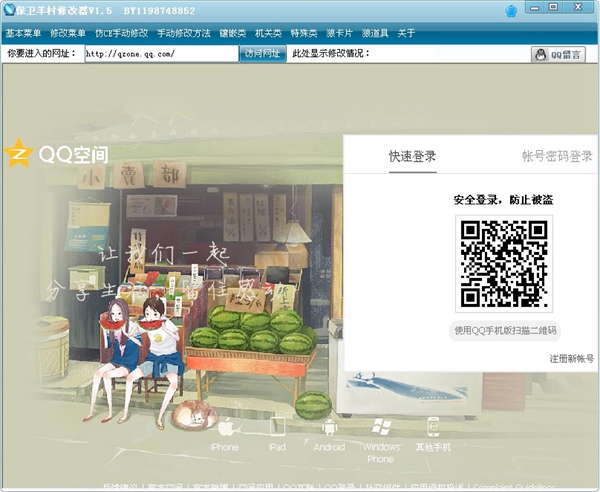Click the Android robot icon

[x=329, y=427]
